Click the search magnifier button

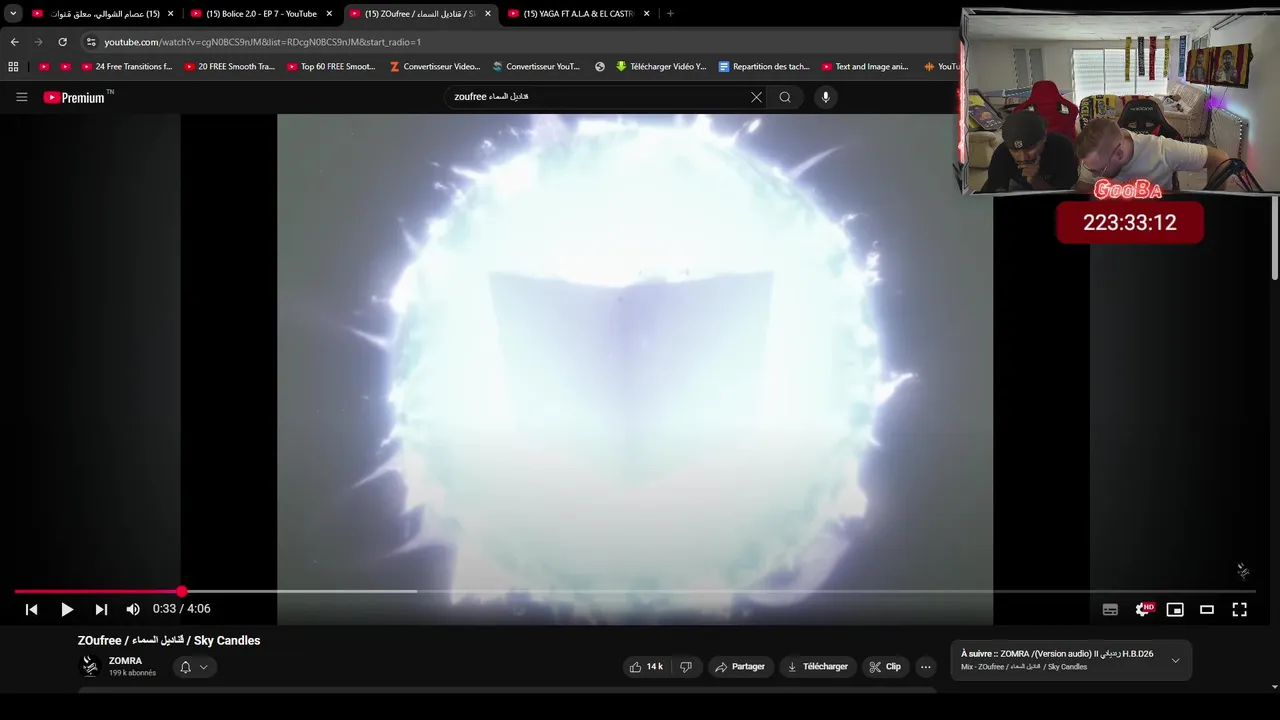tap(785, 97)
